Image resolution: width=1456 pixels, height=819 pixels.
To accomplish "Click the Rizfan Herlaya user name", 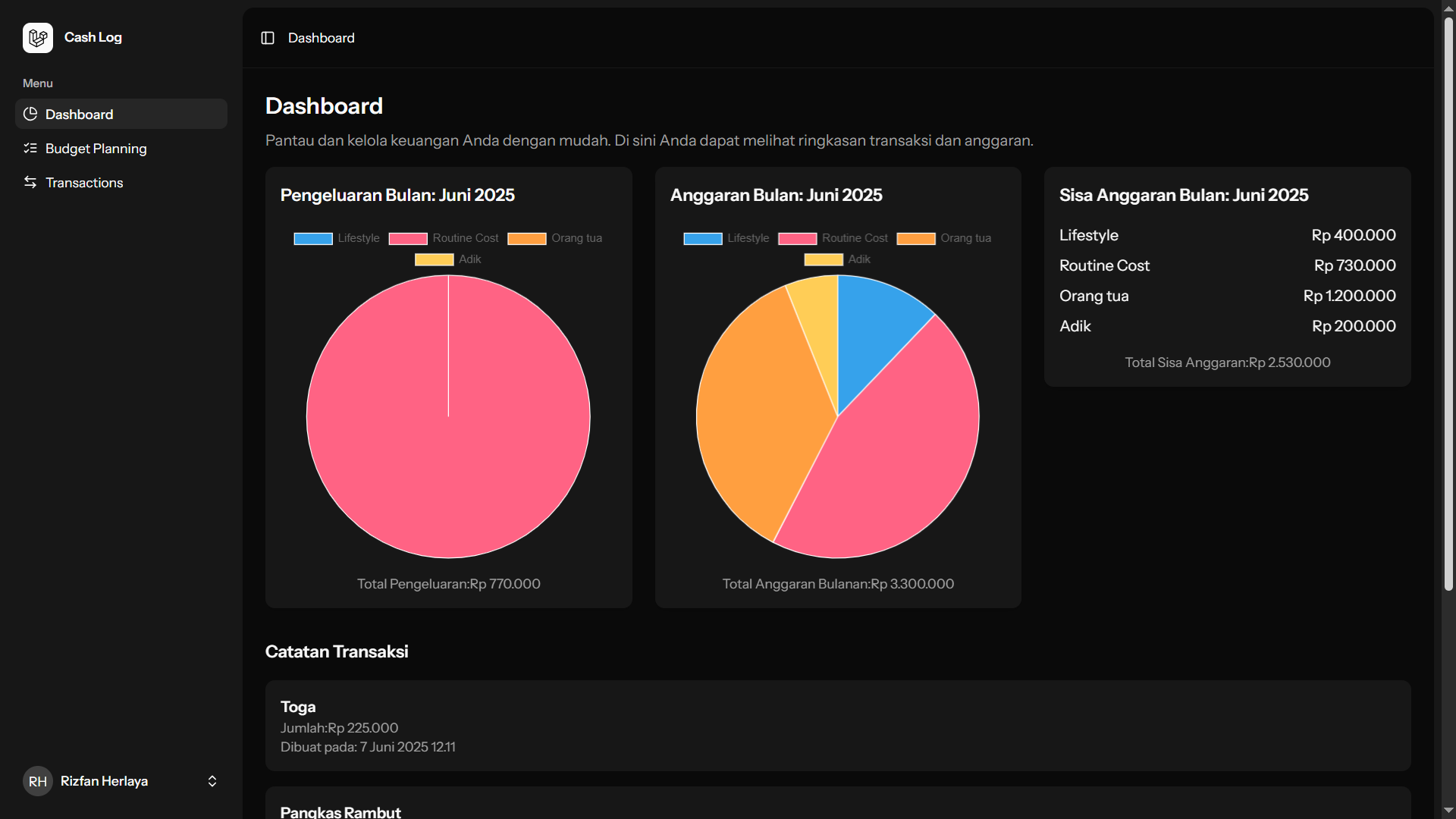I will click(104, 781).
